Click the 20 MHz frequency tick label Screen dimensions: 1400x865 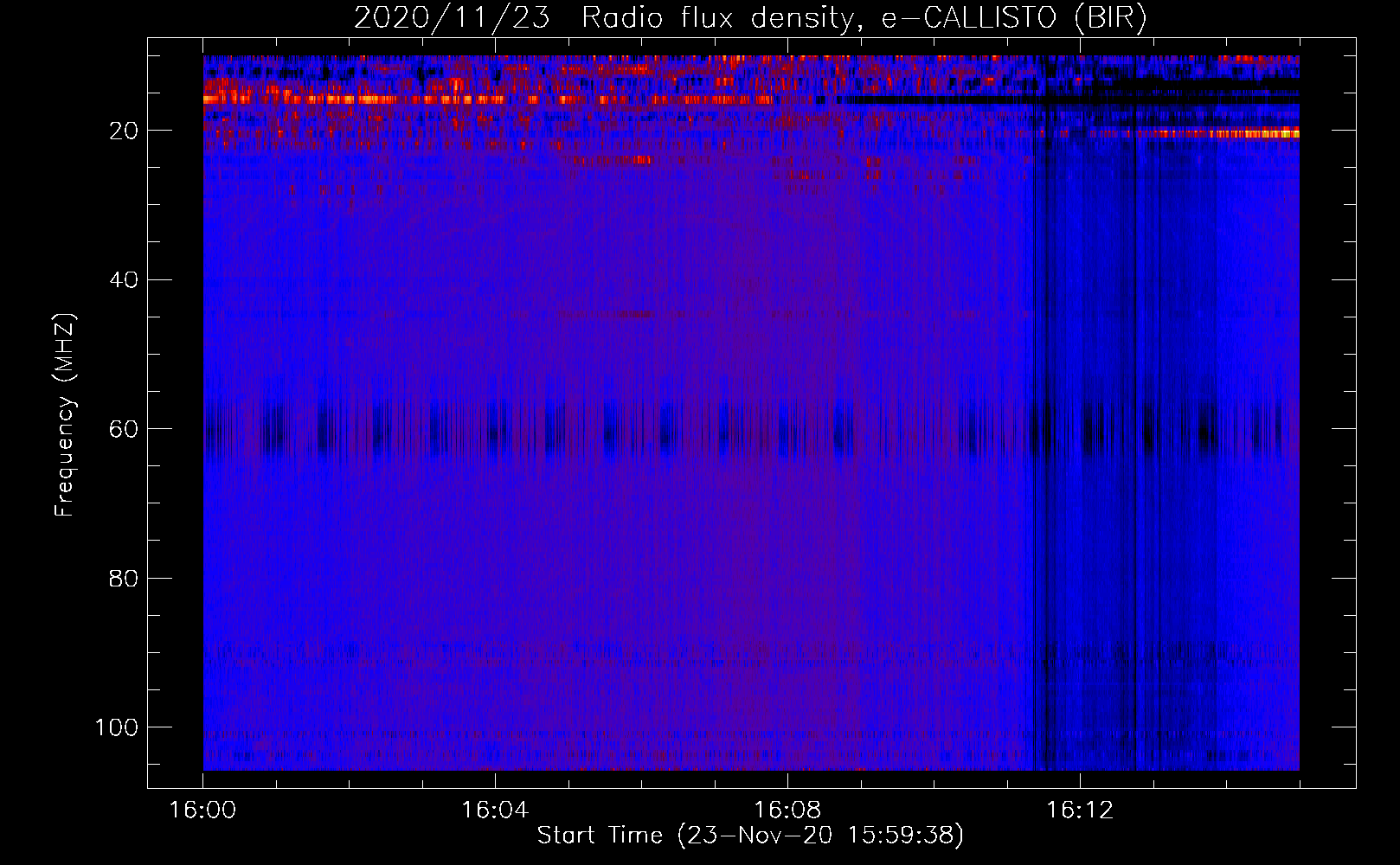(x=124, y=131)
